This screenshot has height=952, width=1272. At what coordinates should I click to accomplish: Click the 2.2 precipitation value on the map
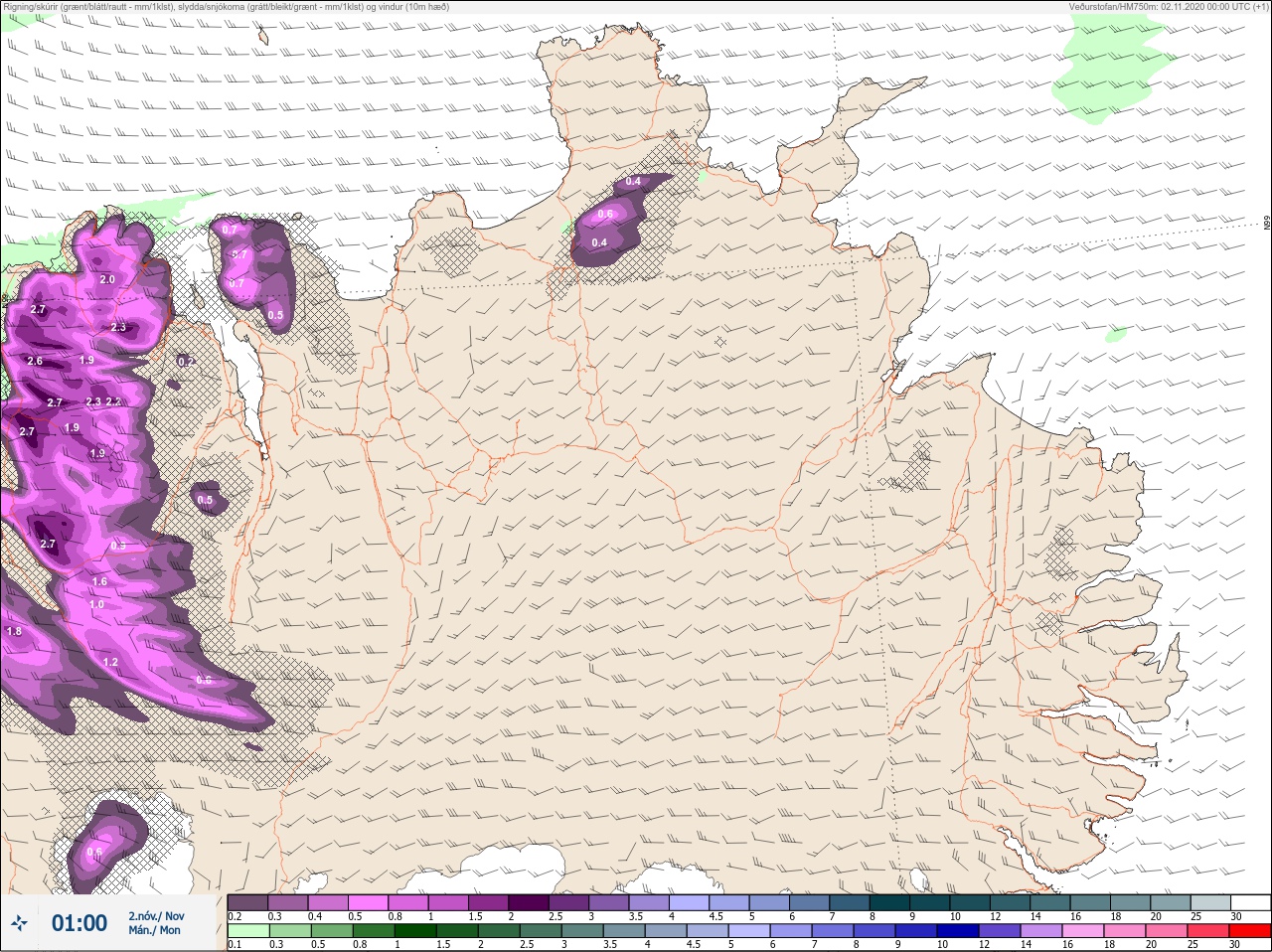click(113, 401)
